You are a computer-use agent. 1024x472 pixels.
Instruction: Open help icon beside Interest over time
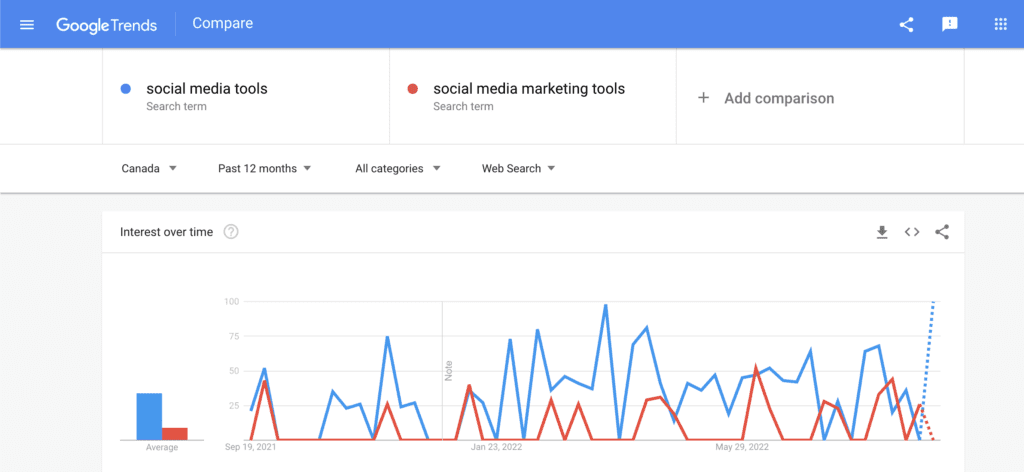[231, 232]
